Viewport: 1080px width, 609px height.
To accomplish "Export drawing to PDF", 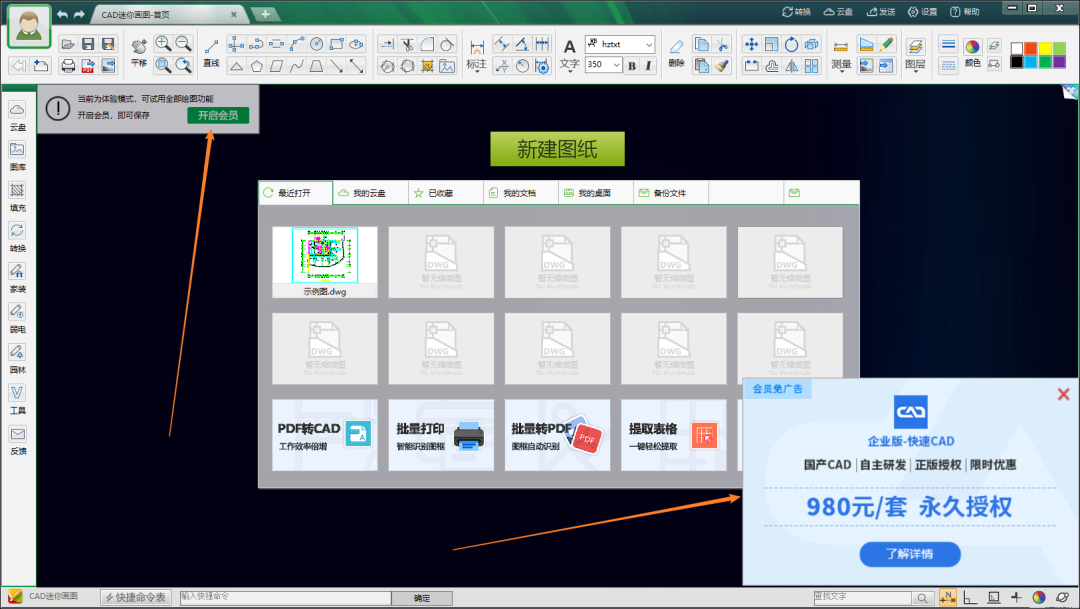I will [x=87, y=65].
